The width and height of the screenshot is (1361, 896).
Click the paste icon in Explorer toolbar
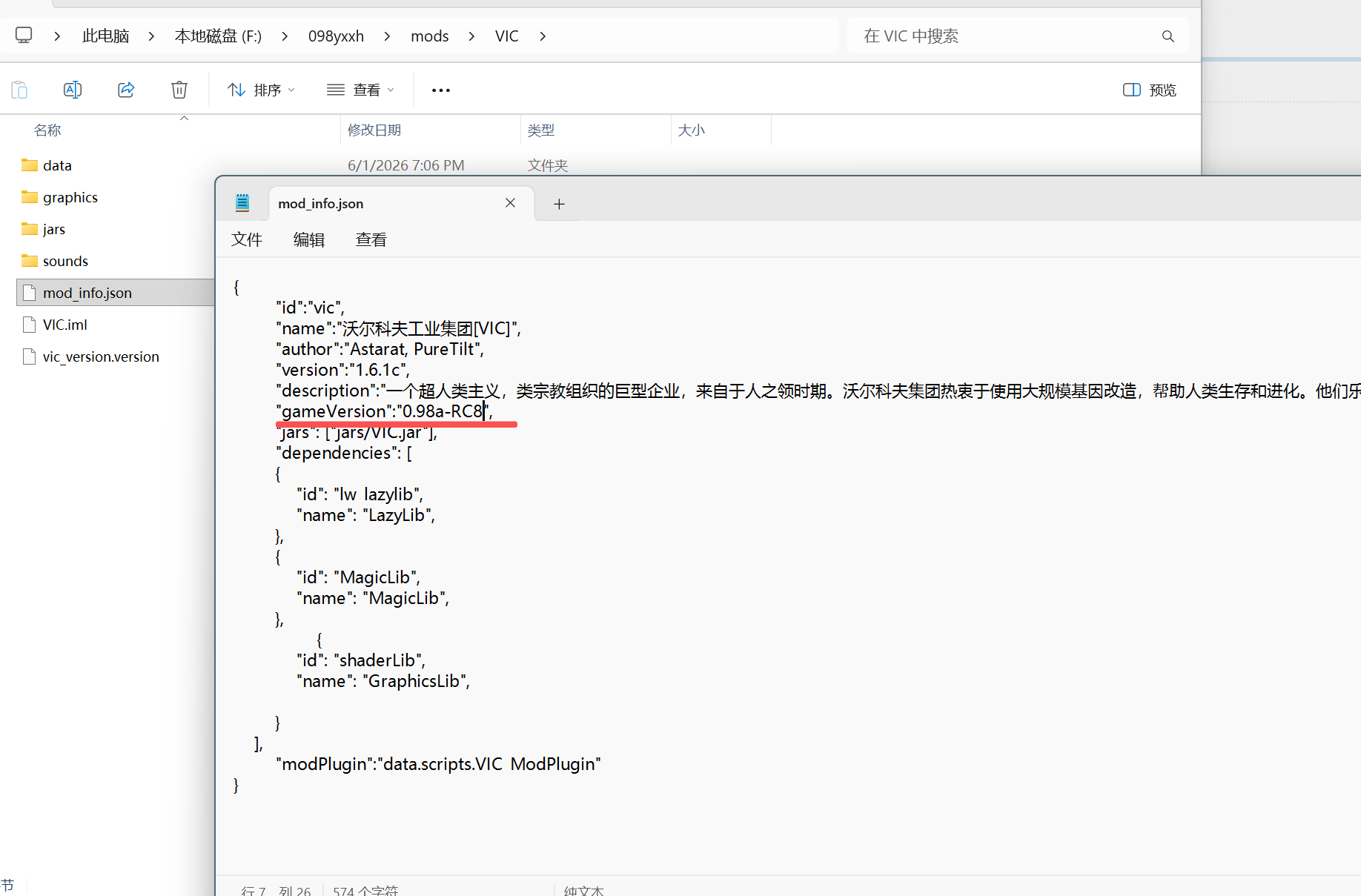pyautogui.click(x=19, y=90)
